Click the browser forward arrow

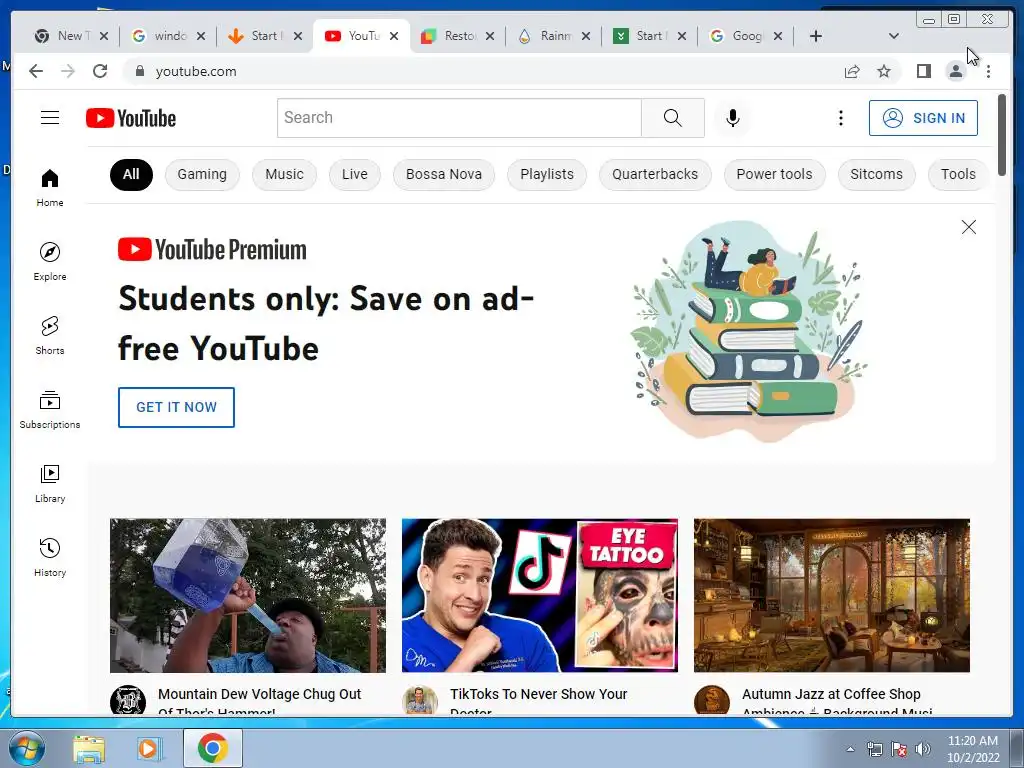pyautogui.click(x=68, y=71)
